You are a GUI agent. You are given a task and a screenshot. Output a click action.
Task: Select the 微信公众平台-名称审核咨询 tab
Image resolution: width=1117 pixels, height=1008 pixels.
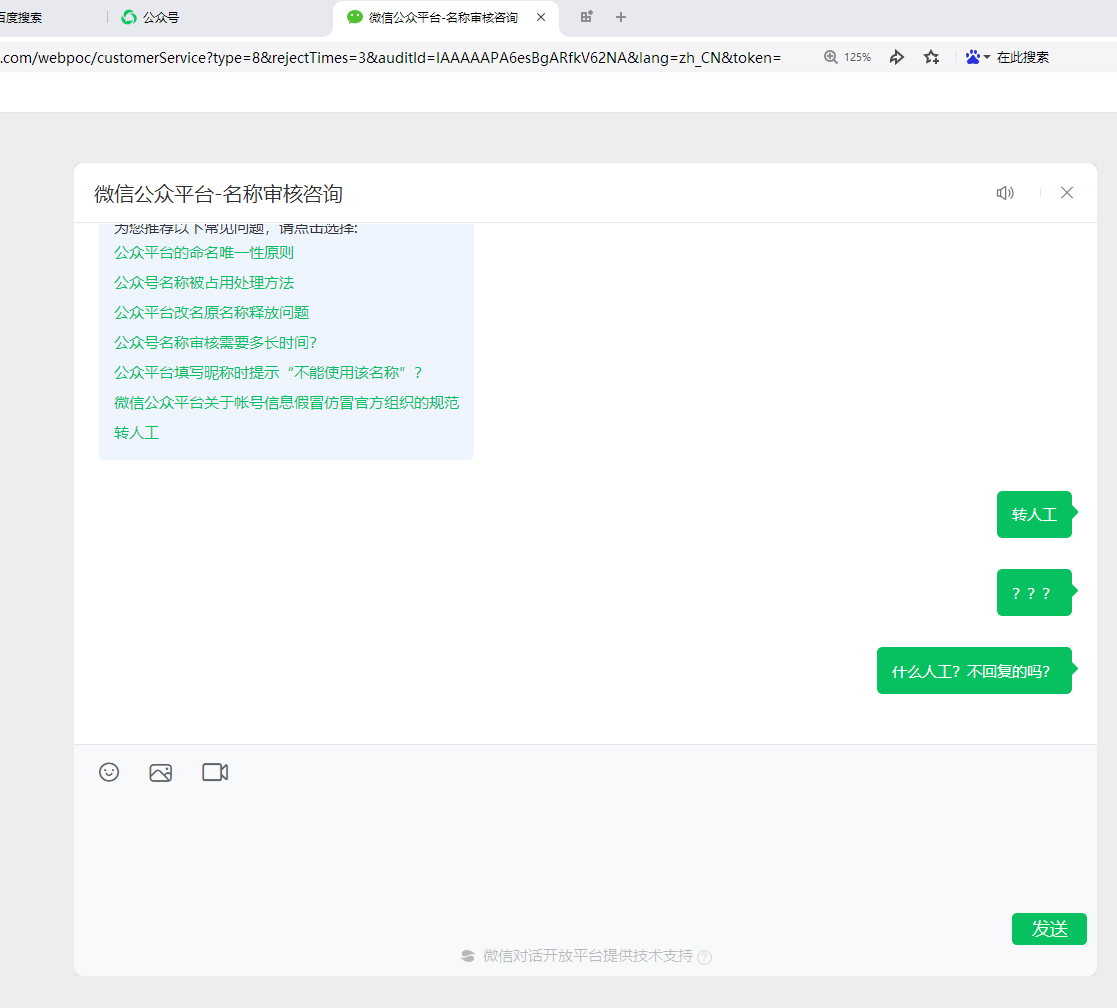442,17
